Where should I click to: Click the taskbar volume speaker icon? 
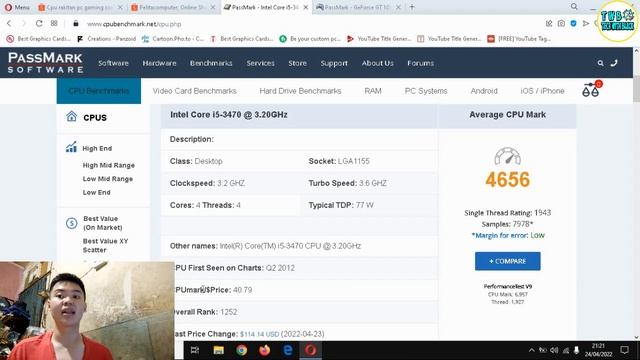pos(554,350)
